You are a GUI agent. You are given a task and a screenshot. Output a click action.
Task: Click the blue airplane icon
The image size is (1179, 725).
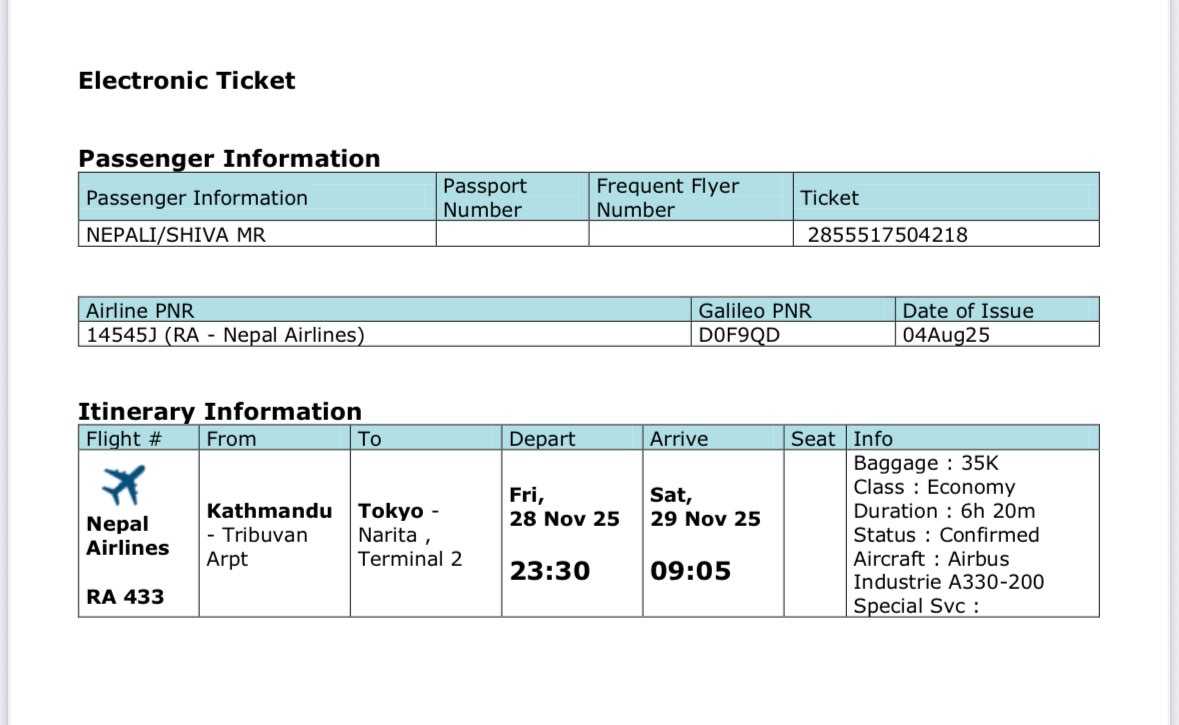[x=124, y=485]
